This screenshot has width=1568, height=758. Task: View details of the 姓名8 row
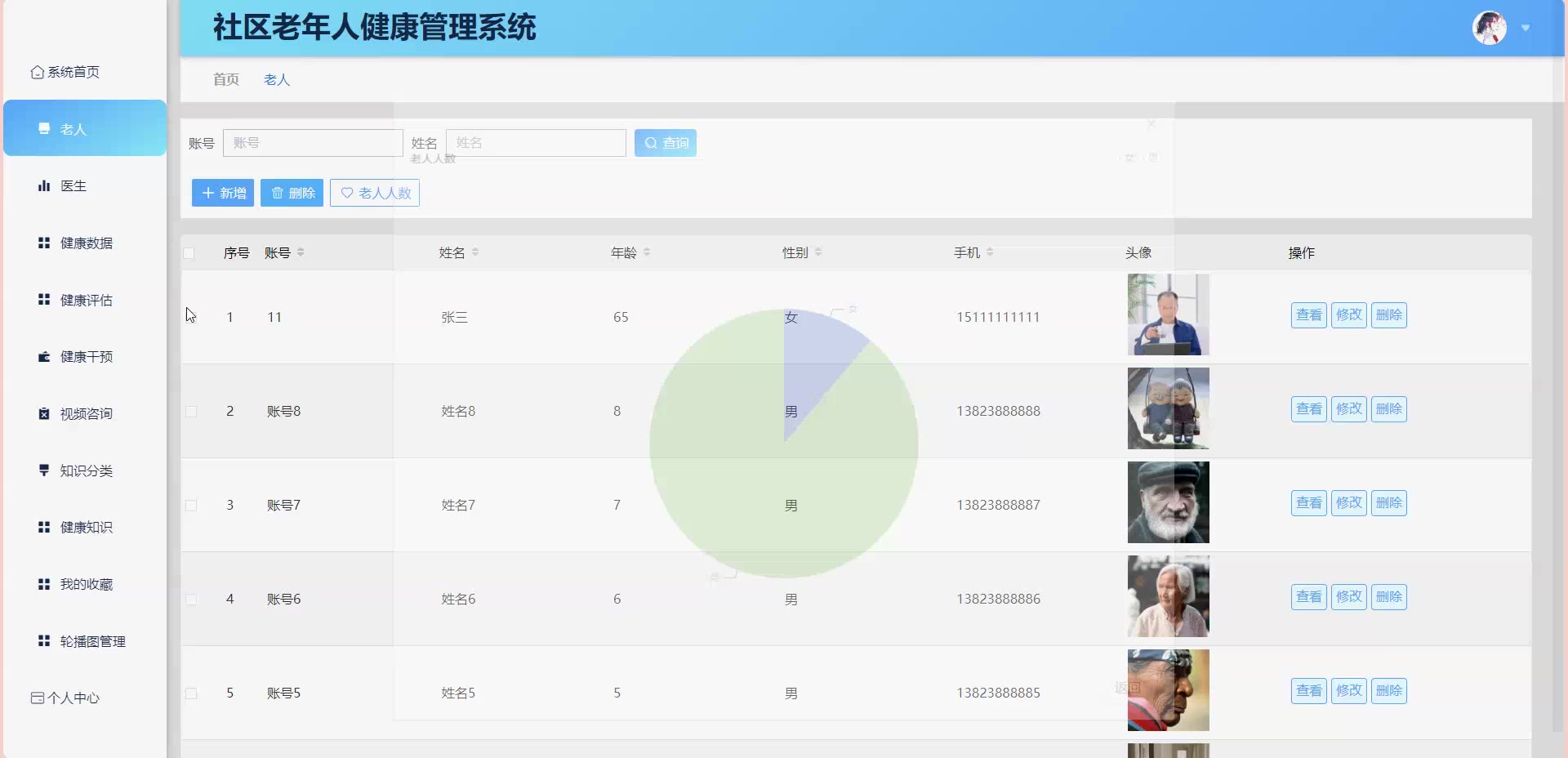pos(1309,409)
